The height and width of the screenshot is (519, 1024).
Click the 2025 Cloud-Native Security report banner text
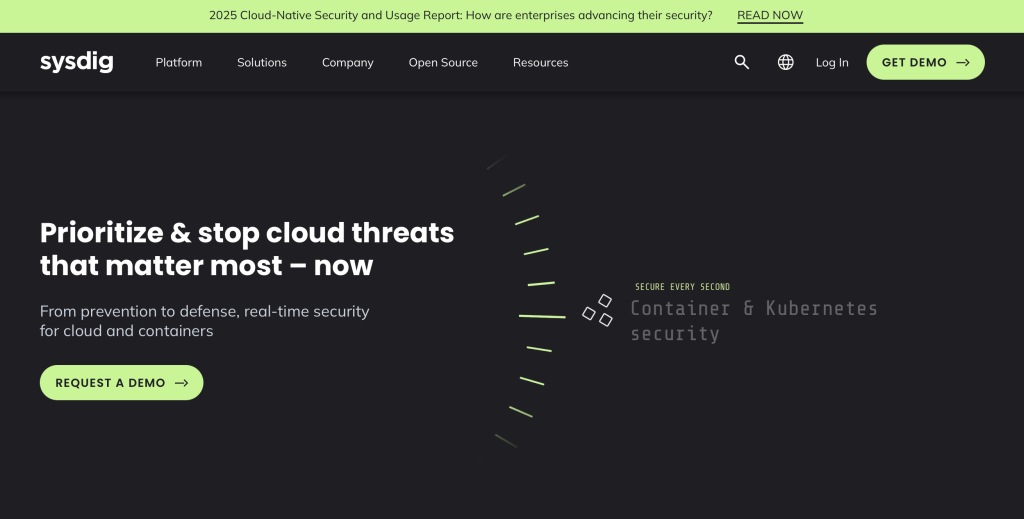(460, 15)
